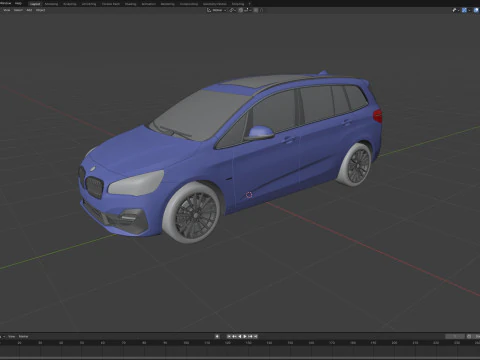The height and width of the screenshot is (360, 480).
Task: Switch to the Scripting workspace tab
Action: (x=238, y=4)
